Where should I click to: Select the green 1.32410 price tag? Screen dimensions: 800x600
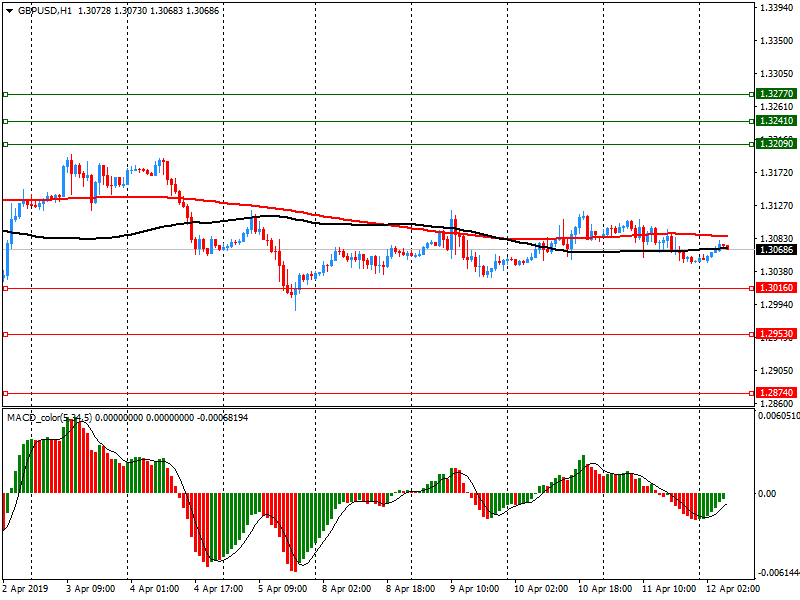(x=776, y=121)
